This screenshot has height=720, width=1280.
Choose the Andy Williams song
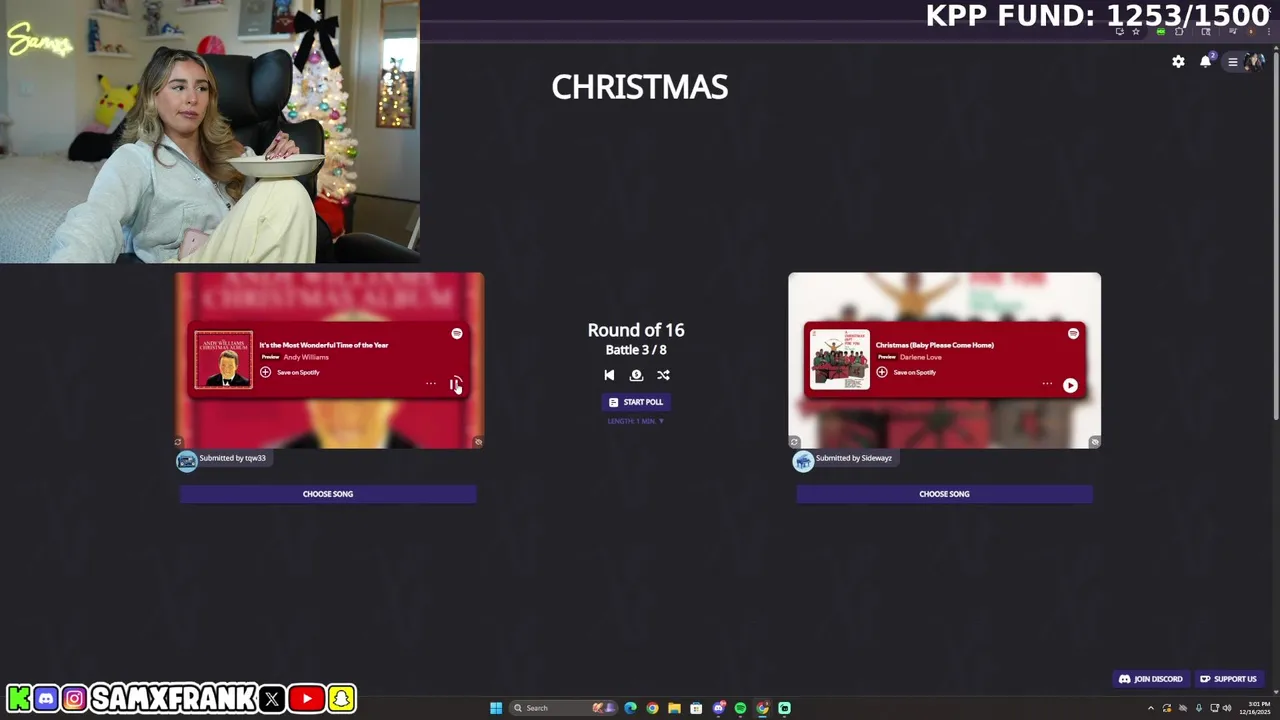(x=328, y=494)
